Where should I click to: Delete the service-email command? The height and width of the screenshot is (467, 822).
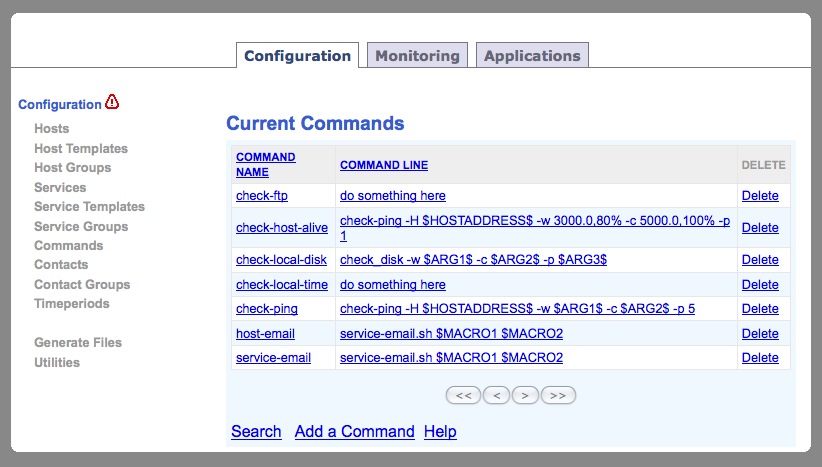point(760,357)
